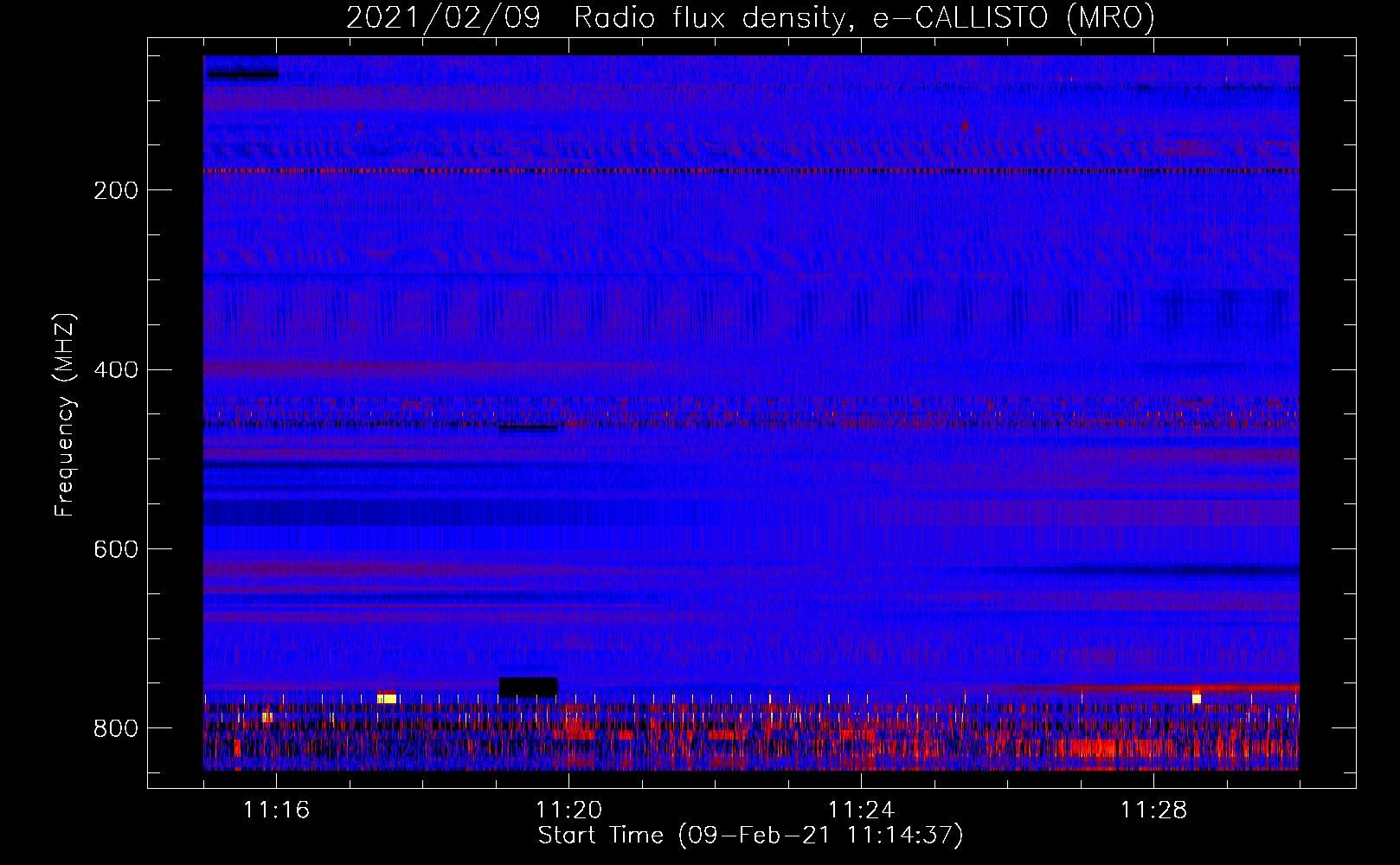Click the 'Frequency (MHZ)' axis label

65,415
